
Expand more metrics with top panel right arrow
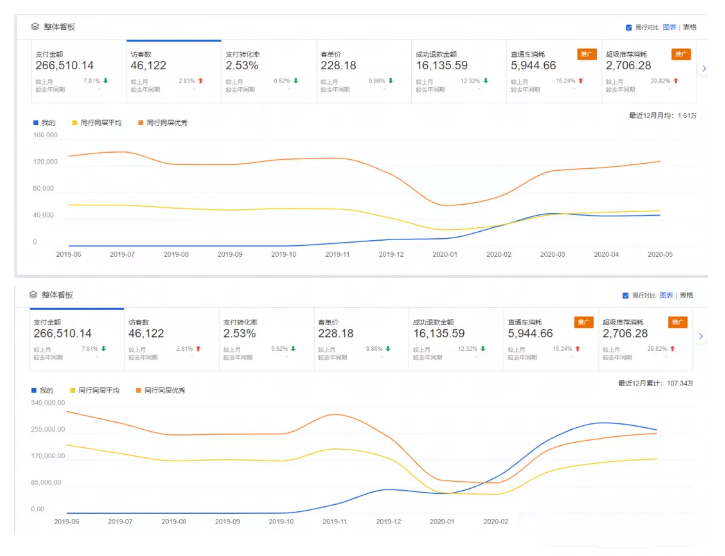click(x=703, y=68)
